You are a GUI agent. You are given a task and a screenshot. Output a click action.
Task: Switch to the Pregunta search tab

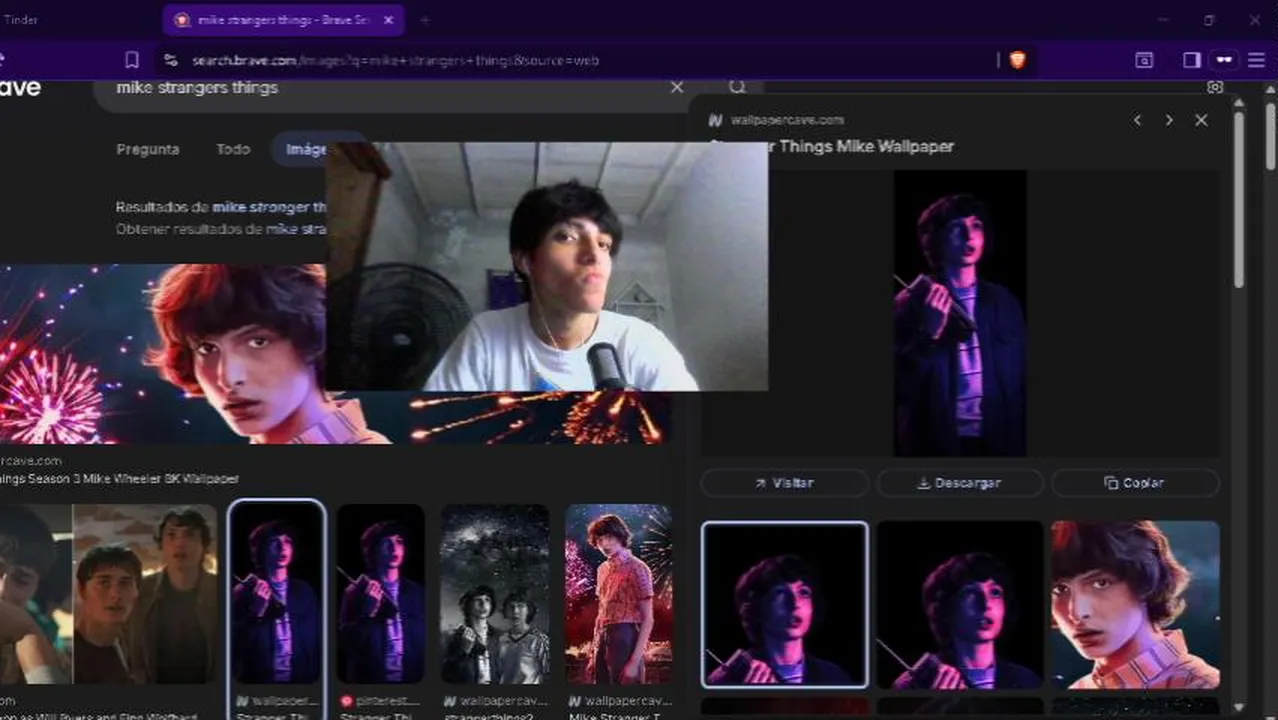coord(148,149)
